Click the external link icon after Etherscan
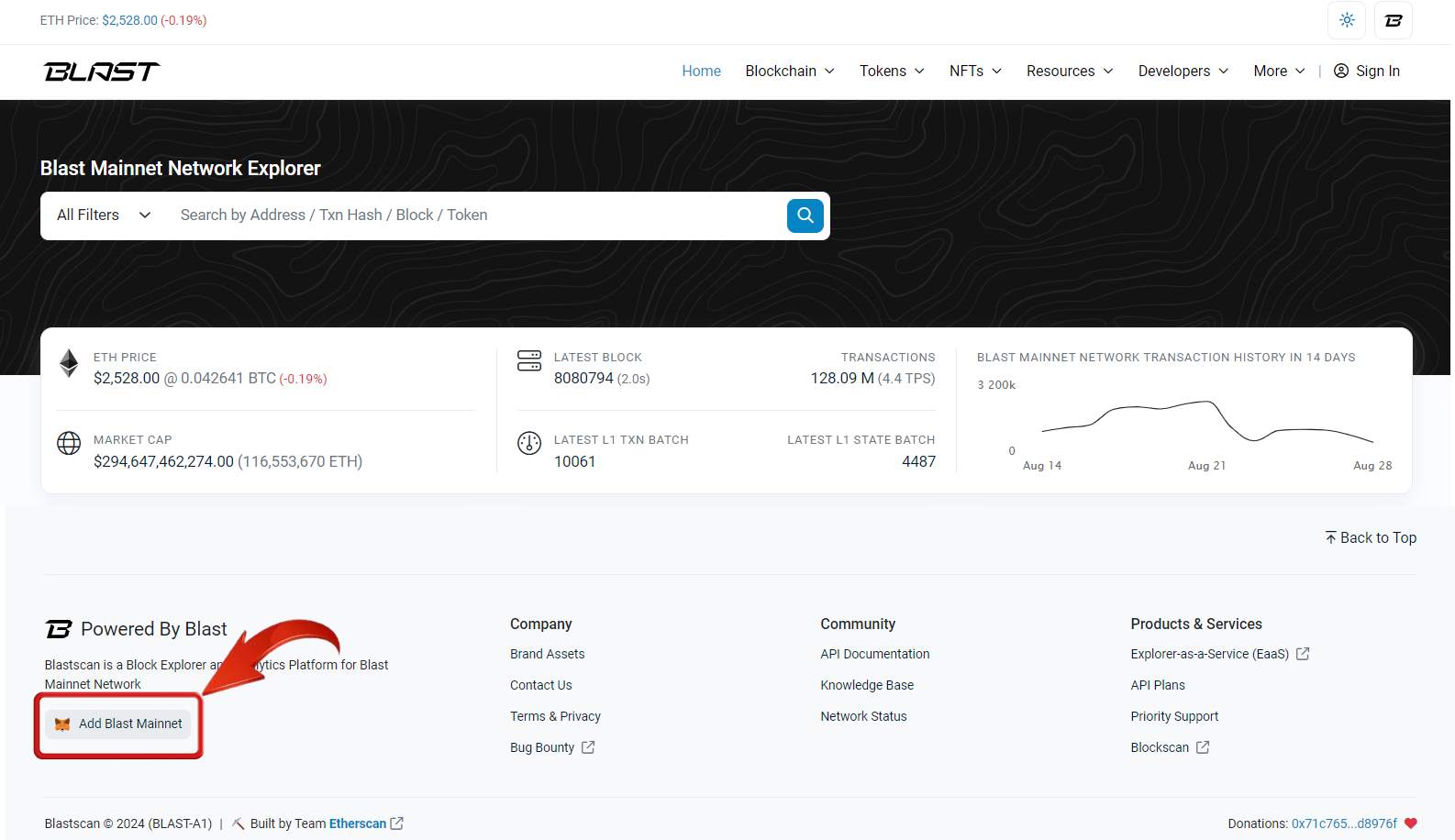Image resolution: width=1455 pixels, height=840 pixels. (x=396, y=823)
